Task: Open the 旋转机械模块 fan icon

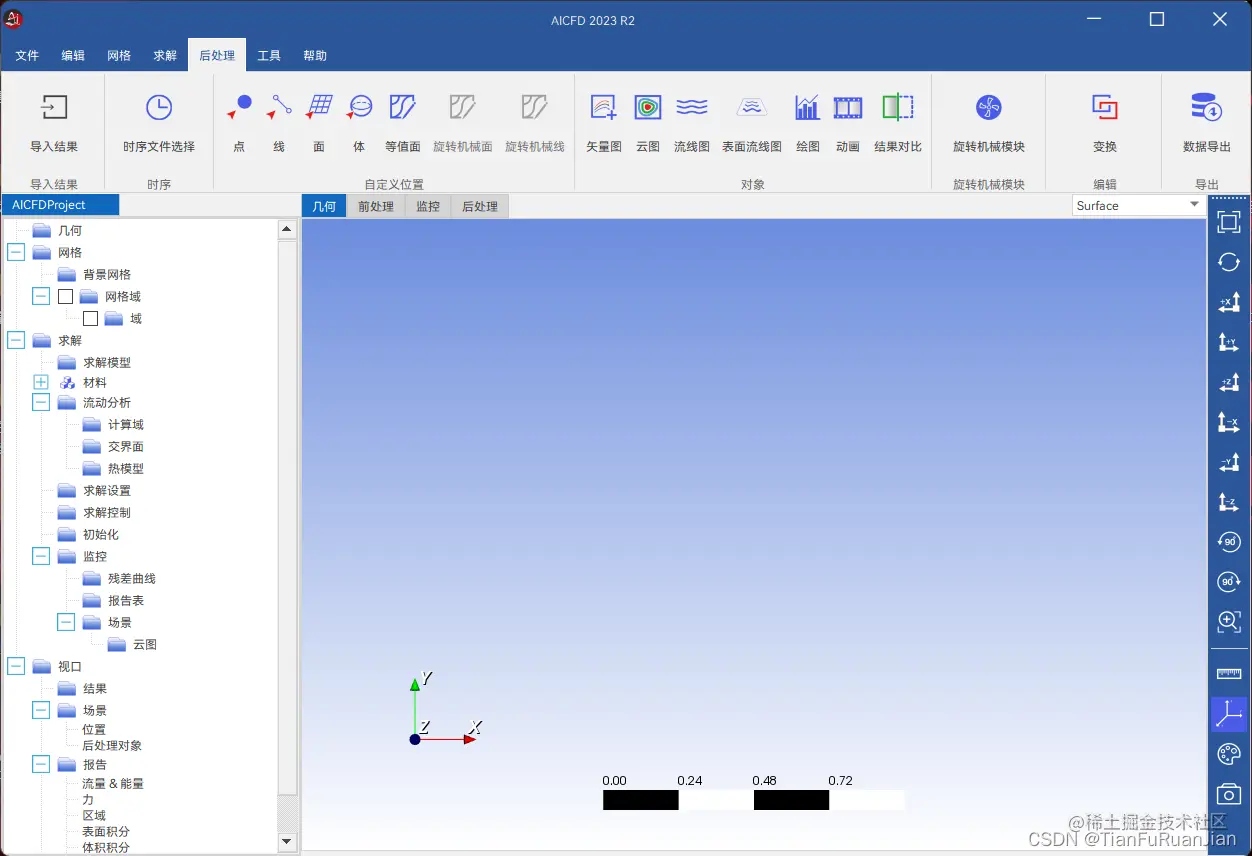Action: click(x=989, y=107)
